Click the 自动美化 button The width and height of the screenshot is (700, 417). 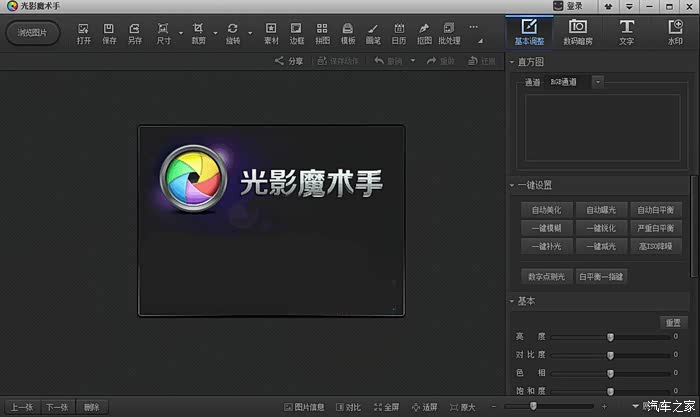[x=546, y=210]
